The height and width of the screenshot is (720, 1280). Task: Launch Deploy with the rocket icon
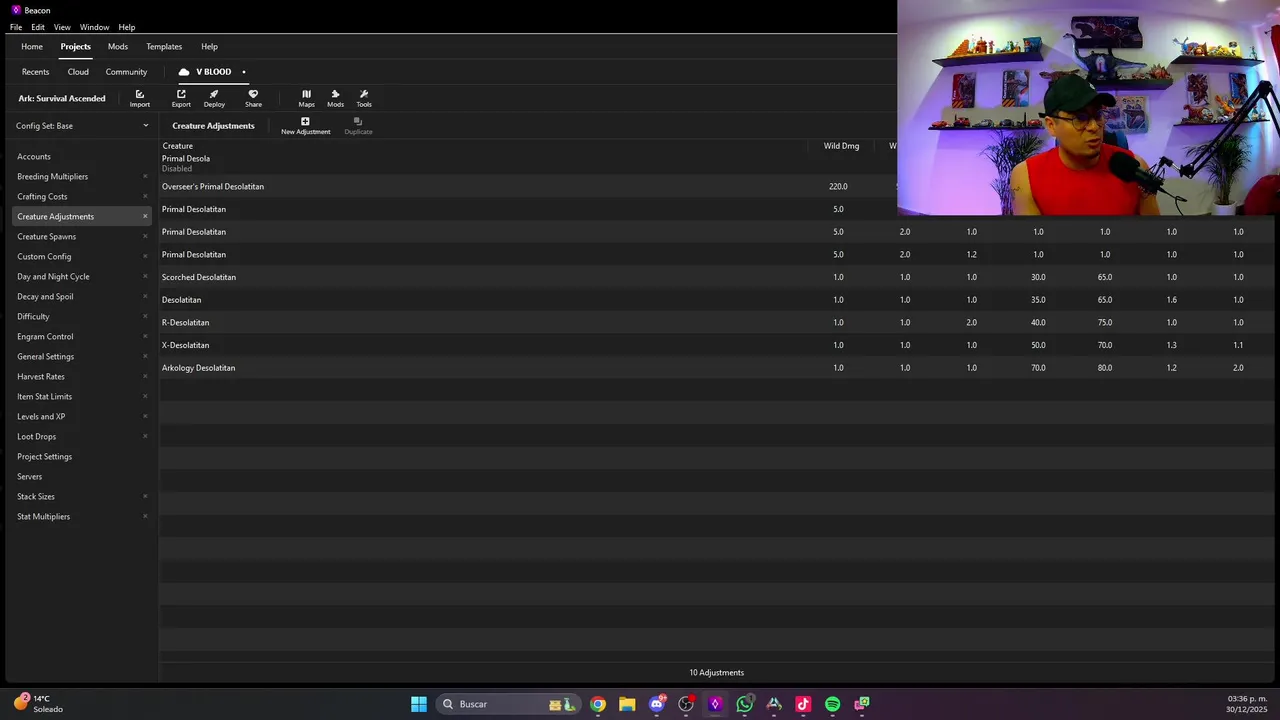click(x=214, y=98)
